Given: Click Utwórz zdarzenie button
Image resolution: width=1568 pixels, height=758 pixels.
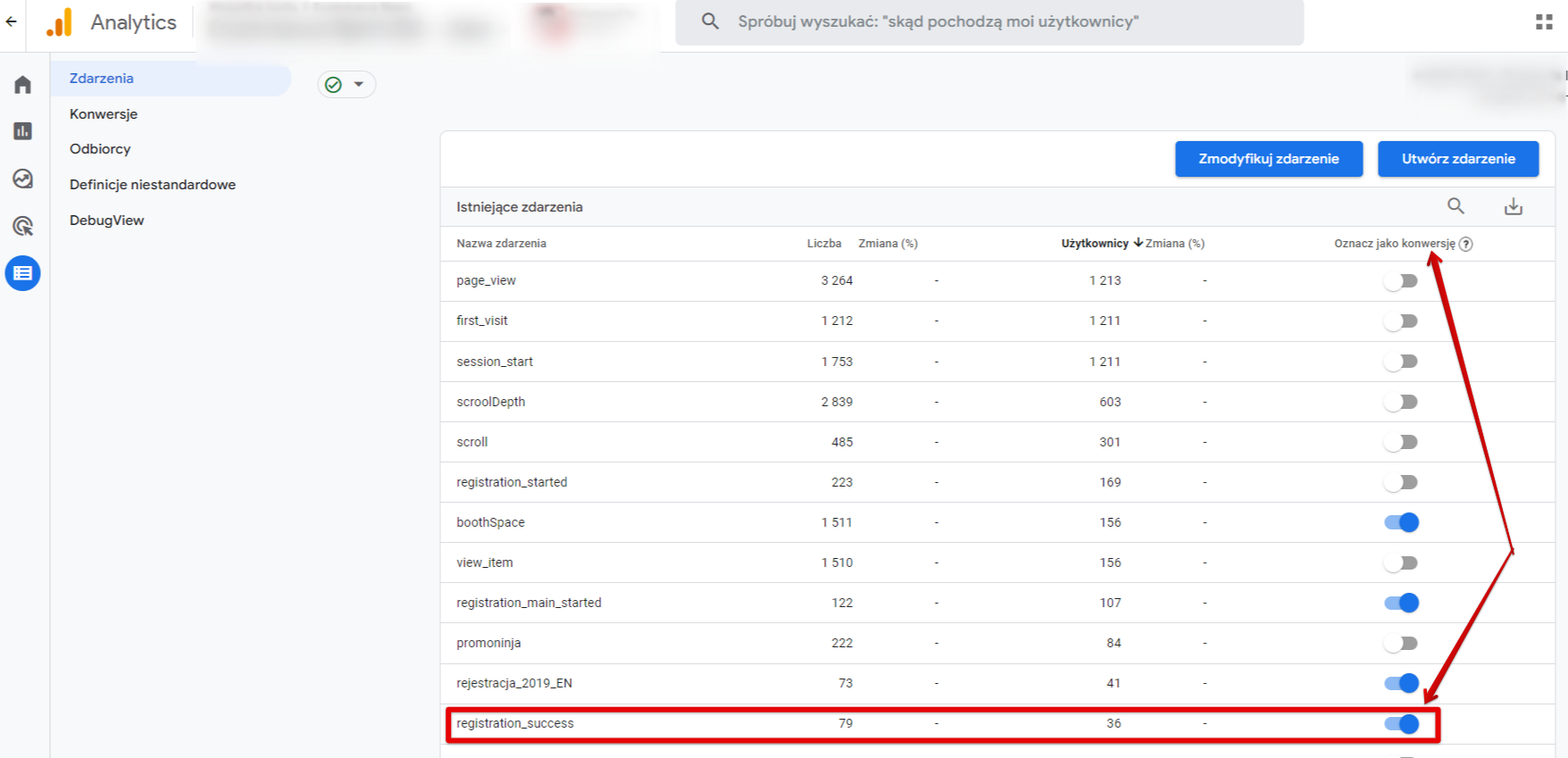Looking at the screenshot, I should 1458,159.
